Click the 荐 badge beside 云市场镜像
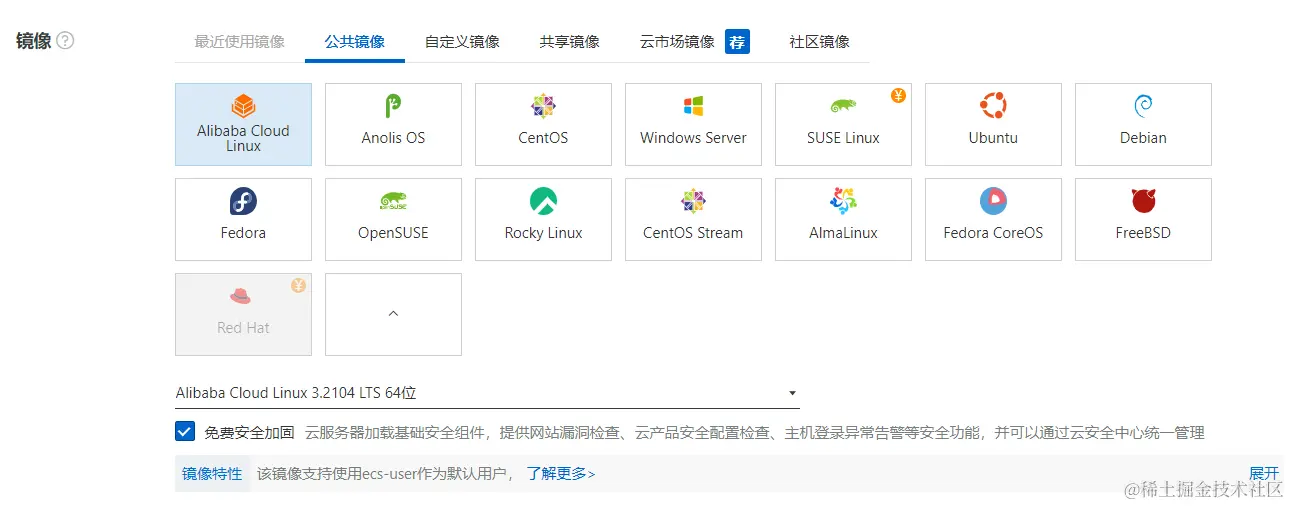The width and height of the screenshot is (1290, 506). [737, 42]
